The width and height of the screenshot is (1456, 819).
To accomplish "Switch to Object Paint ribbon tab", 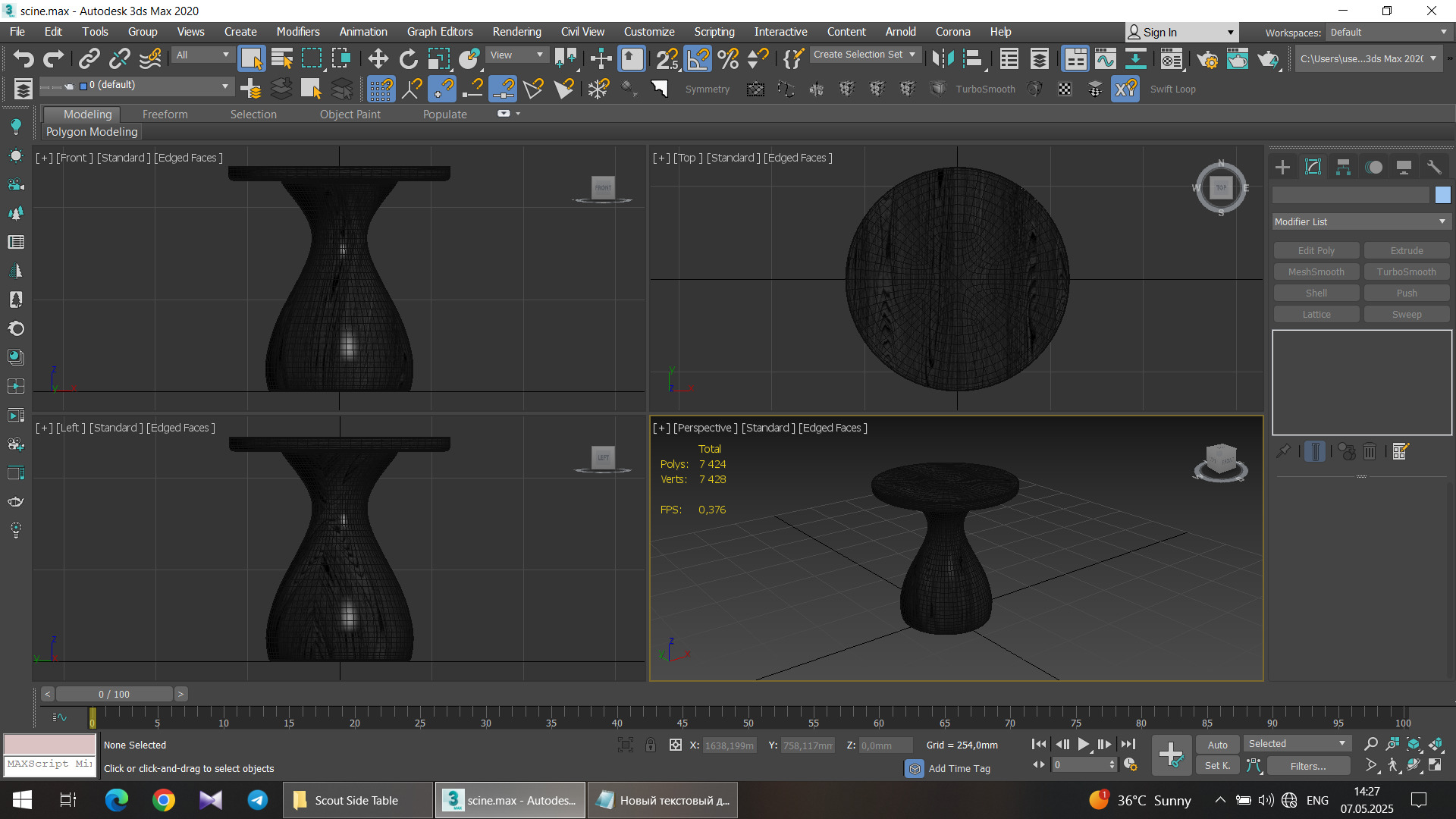I will [350, 115].
